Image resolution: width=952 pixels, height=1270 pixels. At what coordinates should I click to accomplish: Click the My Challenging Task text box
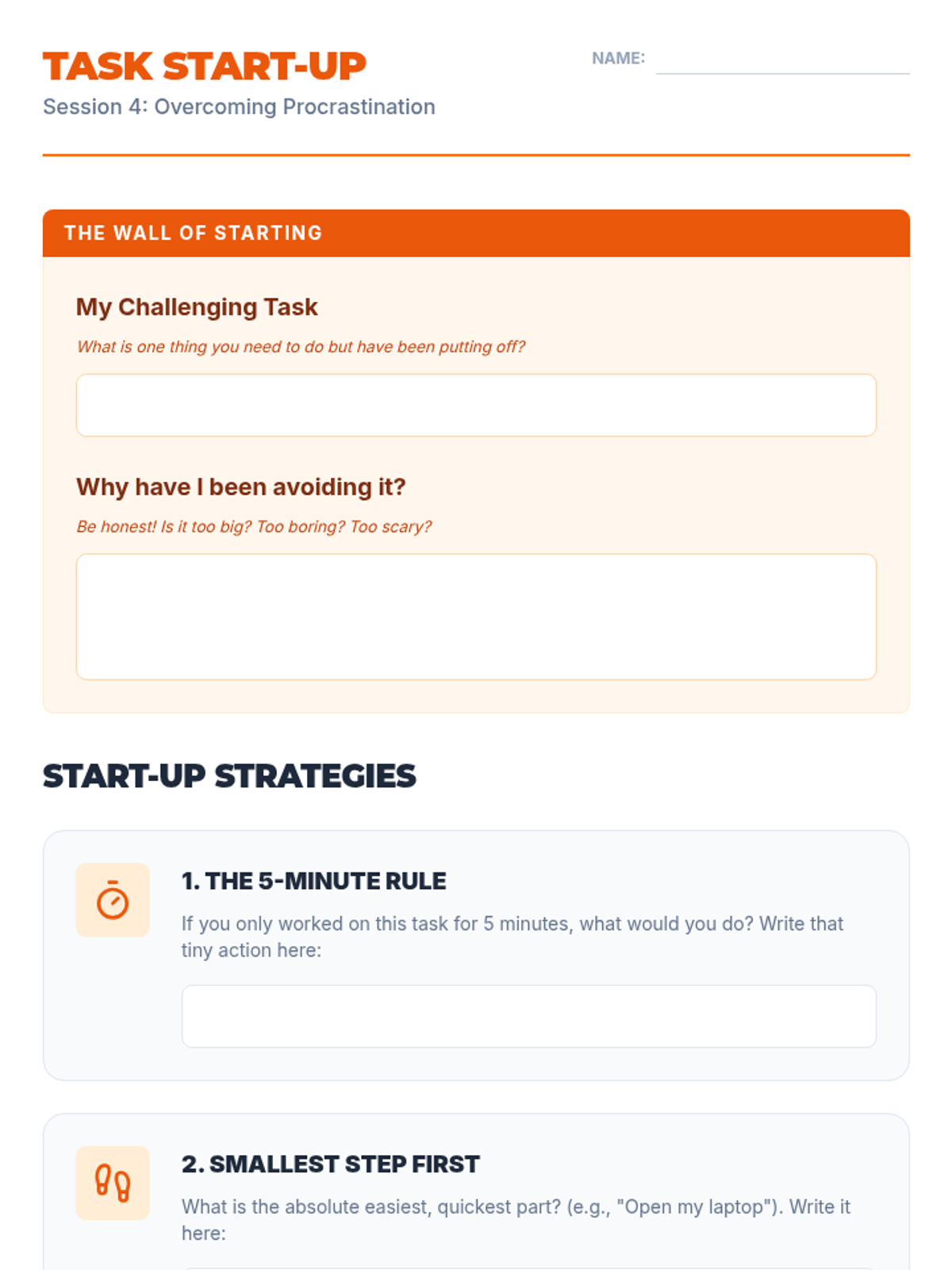(476, 405)
